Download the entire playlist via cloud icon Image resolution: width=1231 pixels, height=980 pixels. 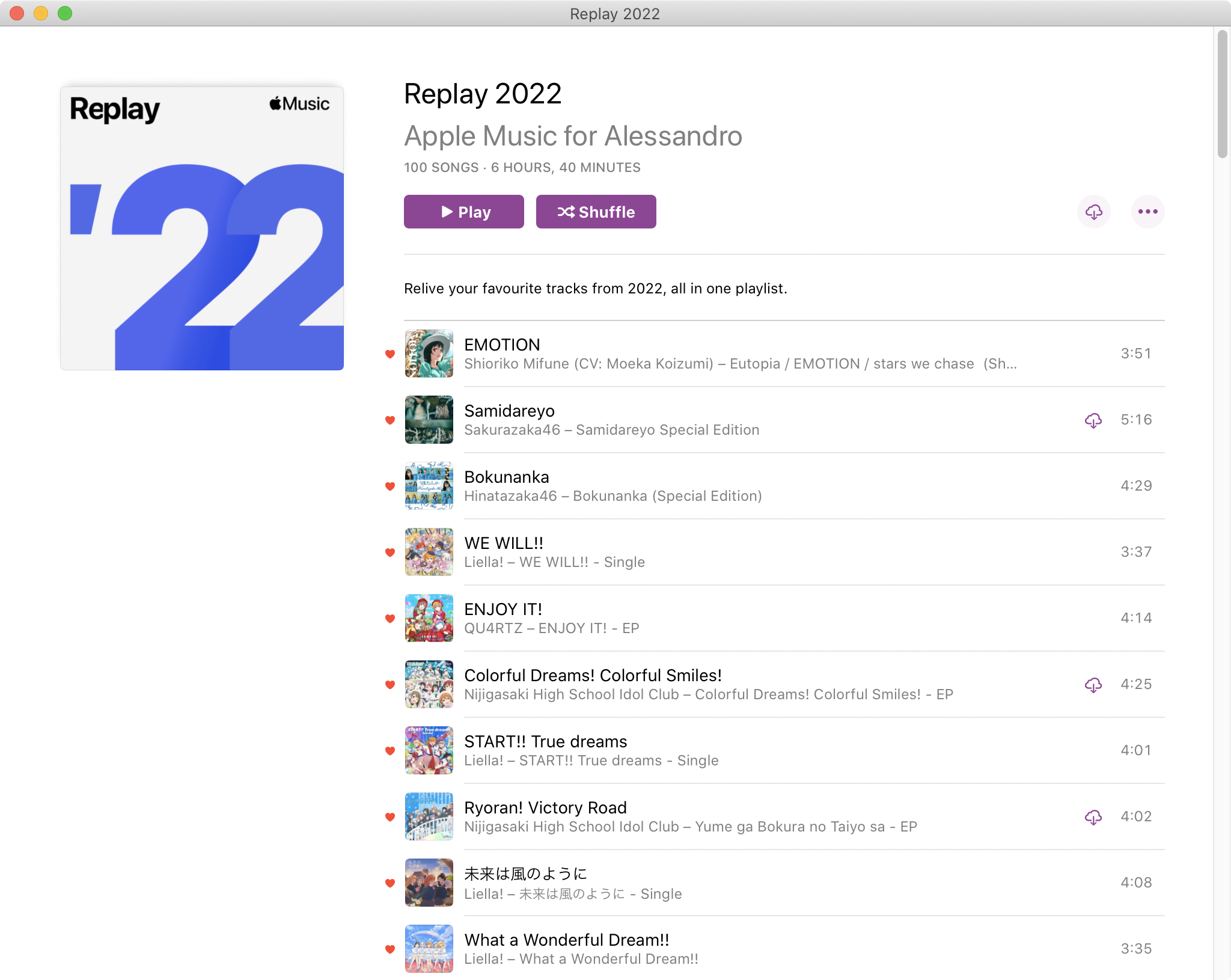(x=1094, y=212)
